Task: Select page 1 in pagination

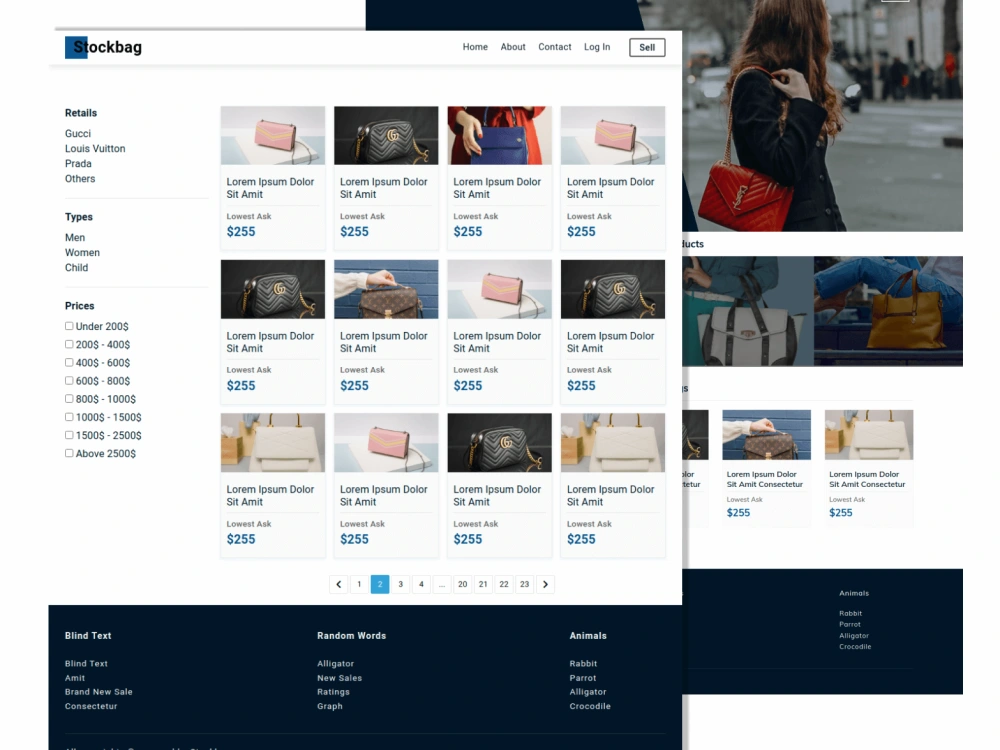Action: (359, 584)
